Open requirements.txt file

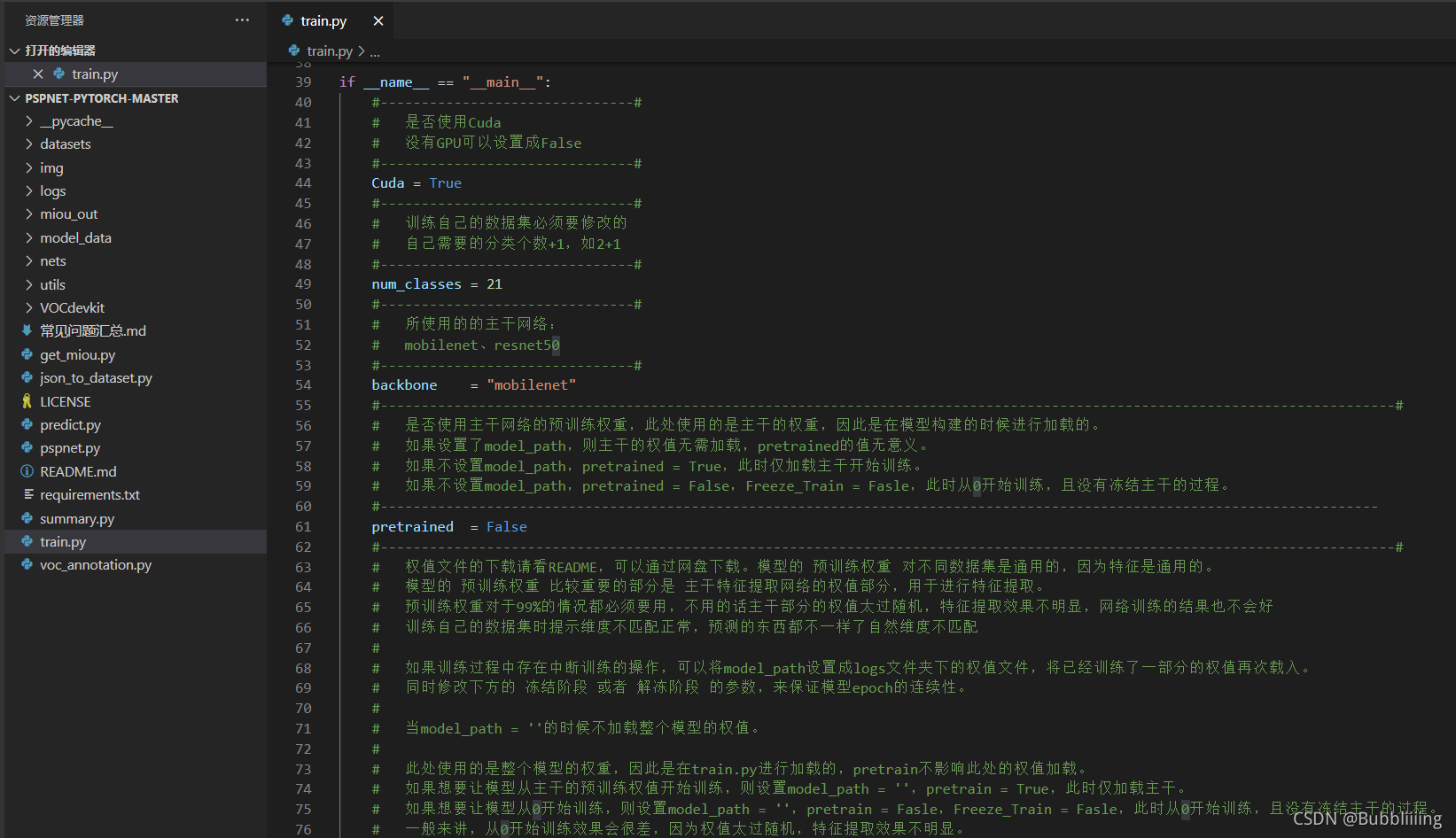tap(90, 495)
